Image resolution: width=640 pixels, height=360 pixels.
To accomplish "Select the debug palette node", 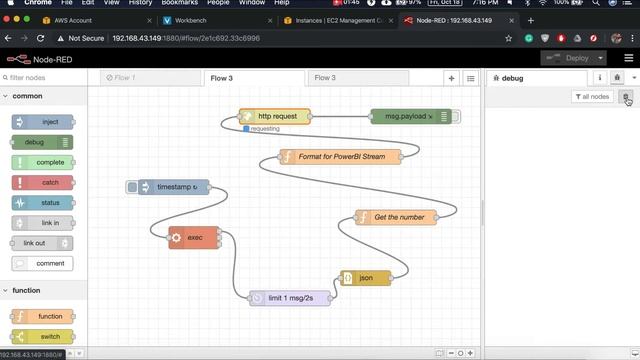I will pyautogui.click(x=42, y=142).
